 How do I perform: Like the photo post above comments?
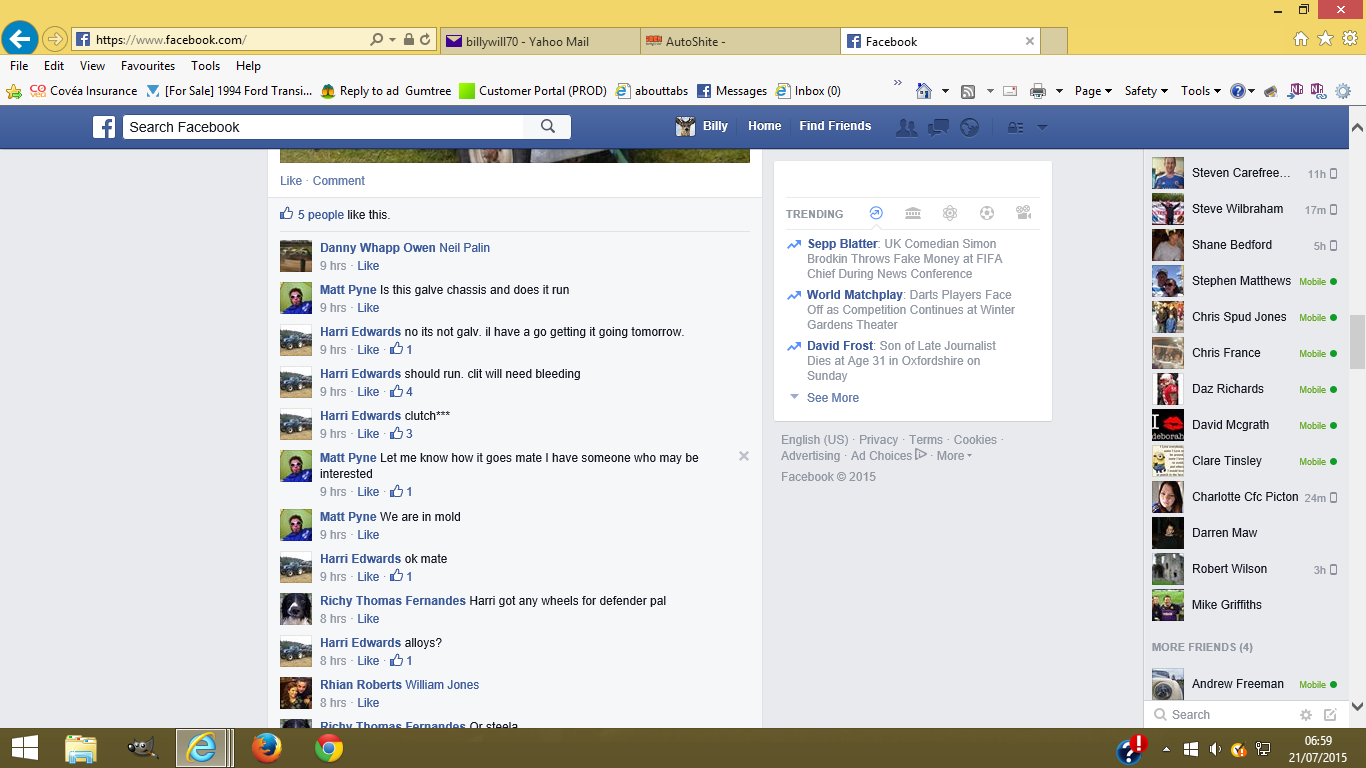pyautogui.click(x=290, y=181)
